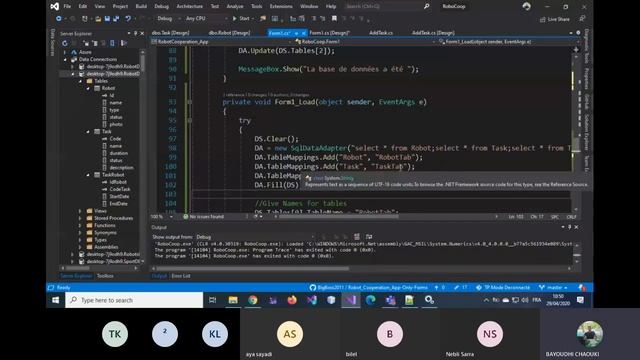Pin the Server Explorer panel

click(136, 33)
